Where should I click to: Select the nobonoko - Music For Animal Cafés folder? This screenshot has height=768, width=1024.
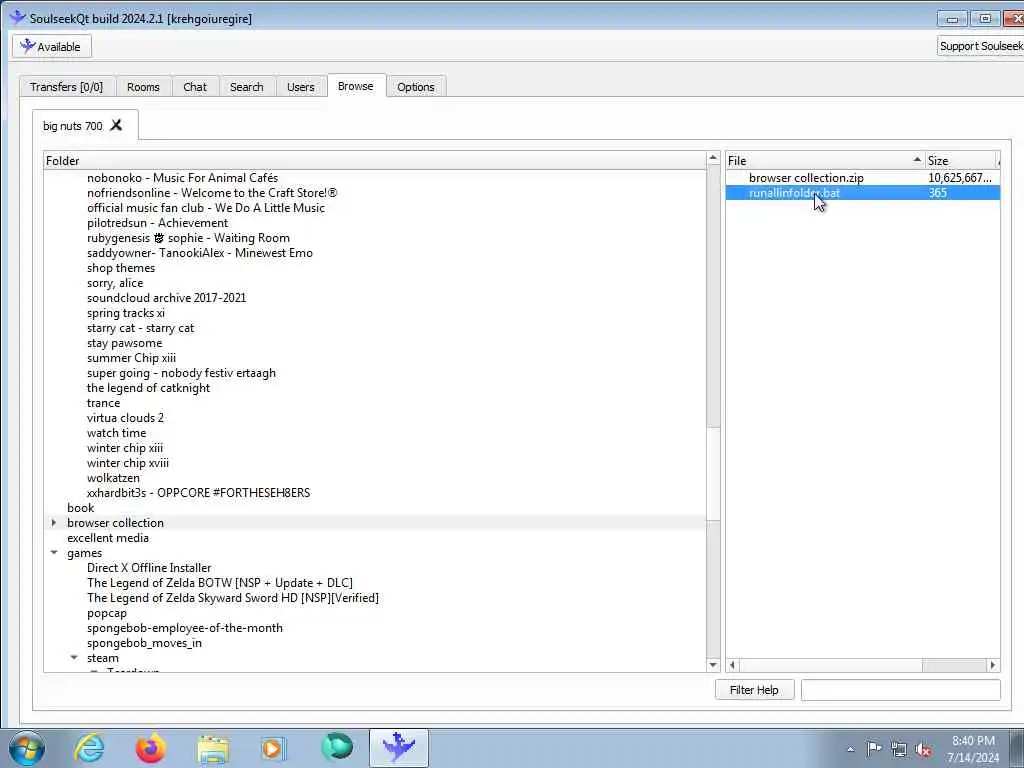pos(182,178)
